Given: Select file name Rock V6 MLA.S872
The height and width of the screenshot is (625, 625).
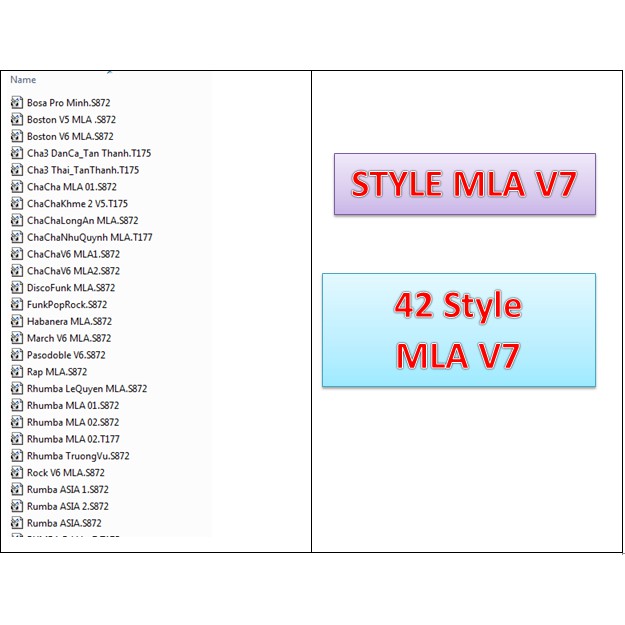Looking at the screenshot, I should click(x=66, y=472).
